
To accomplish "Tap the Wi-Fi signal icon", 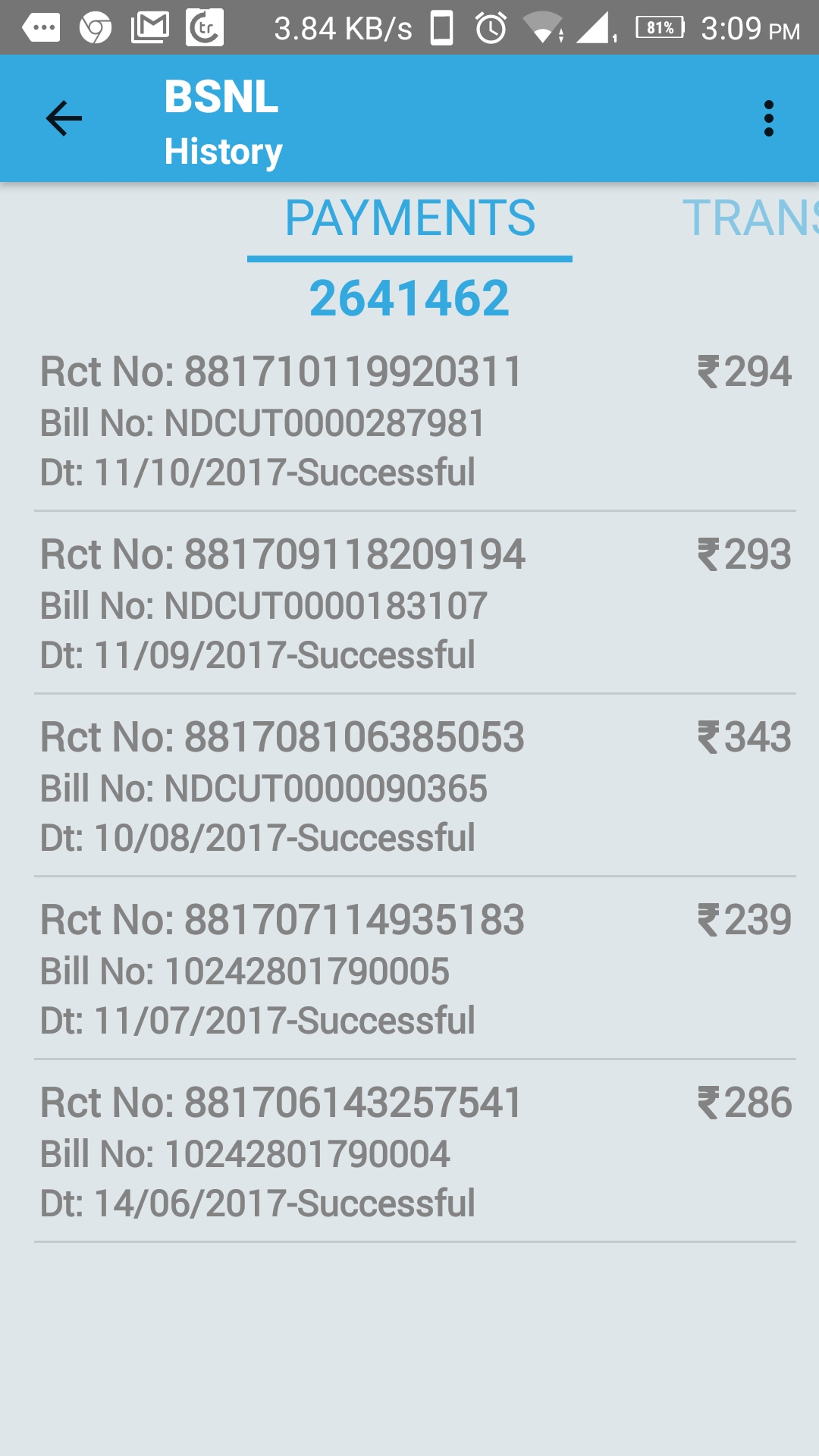I will [x=543, y=29].
